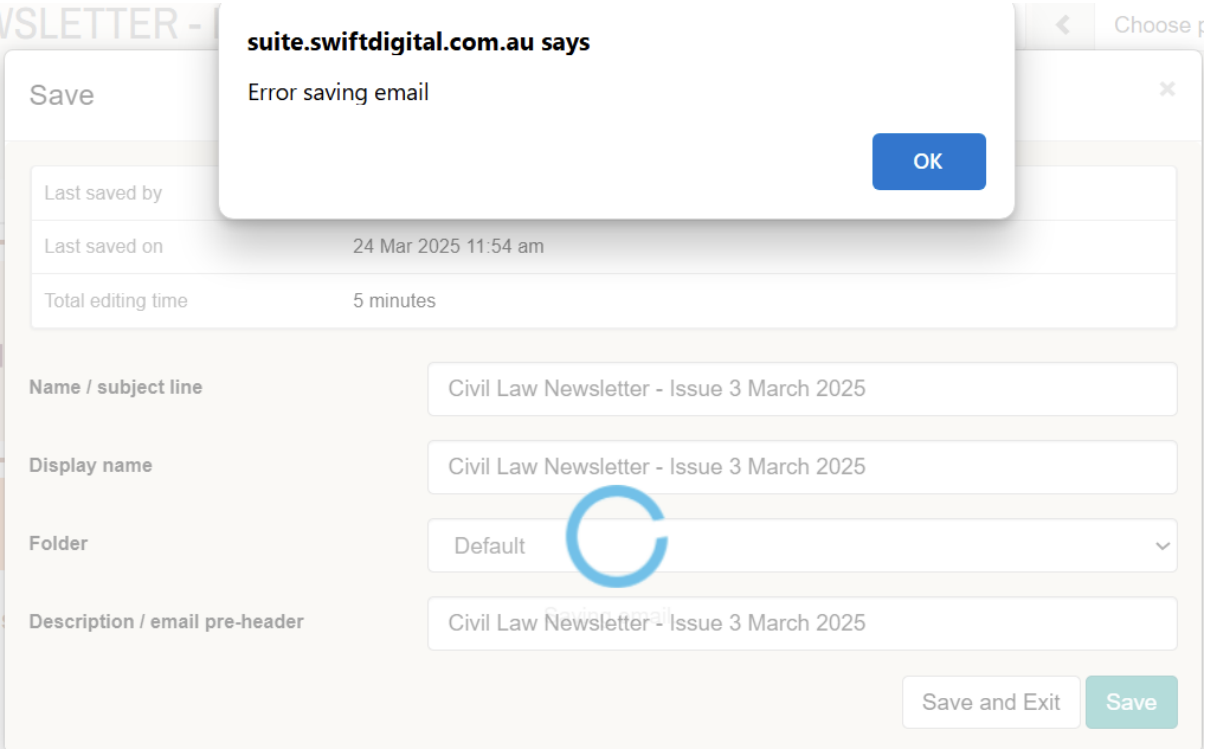Click the "5 minutes" total editing time value
The width and height of the screenshot is (1206, 752).
(x=394, y=300)
